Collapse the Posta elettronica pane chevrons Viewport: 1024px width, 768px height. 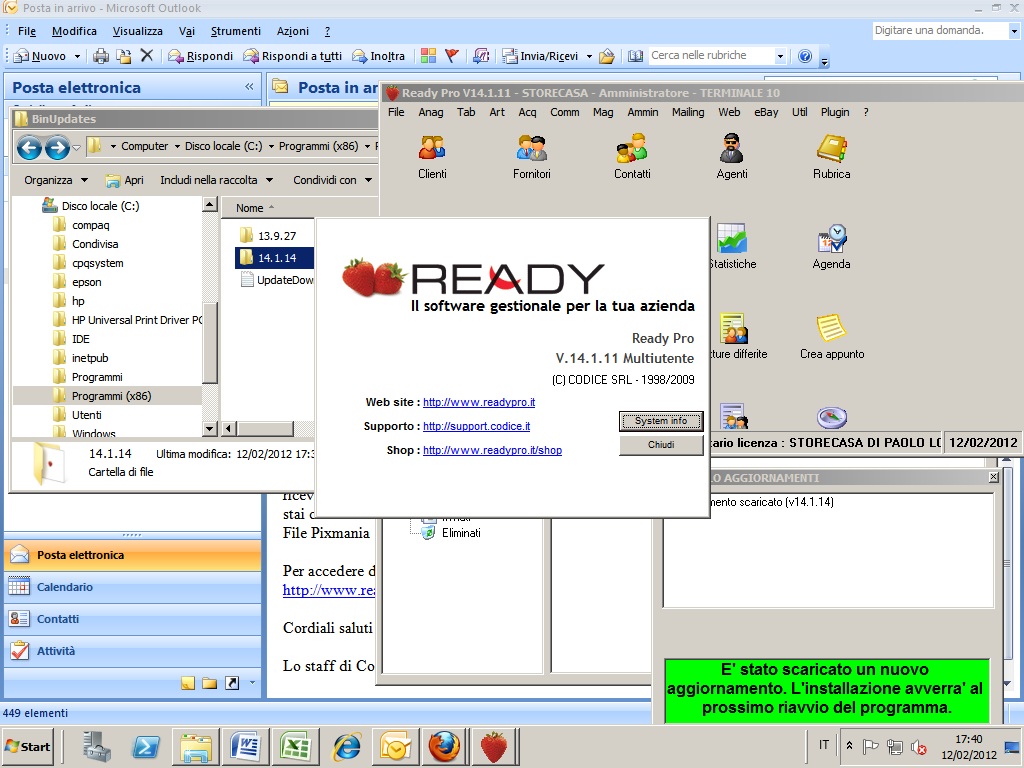click(249, 86)
